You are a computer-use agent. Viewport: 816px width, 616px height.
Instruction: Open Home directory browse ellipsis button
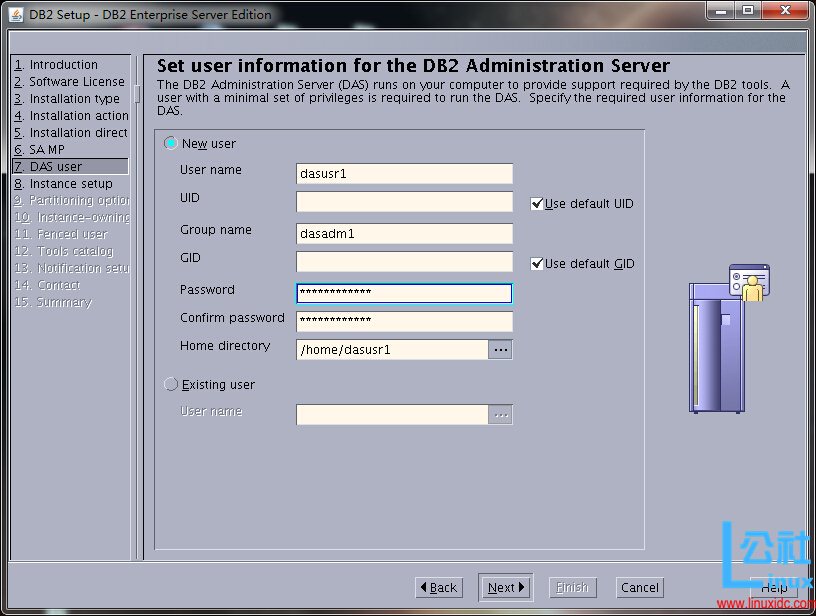(500, 350)
